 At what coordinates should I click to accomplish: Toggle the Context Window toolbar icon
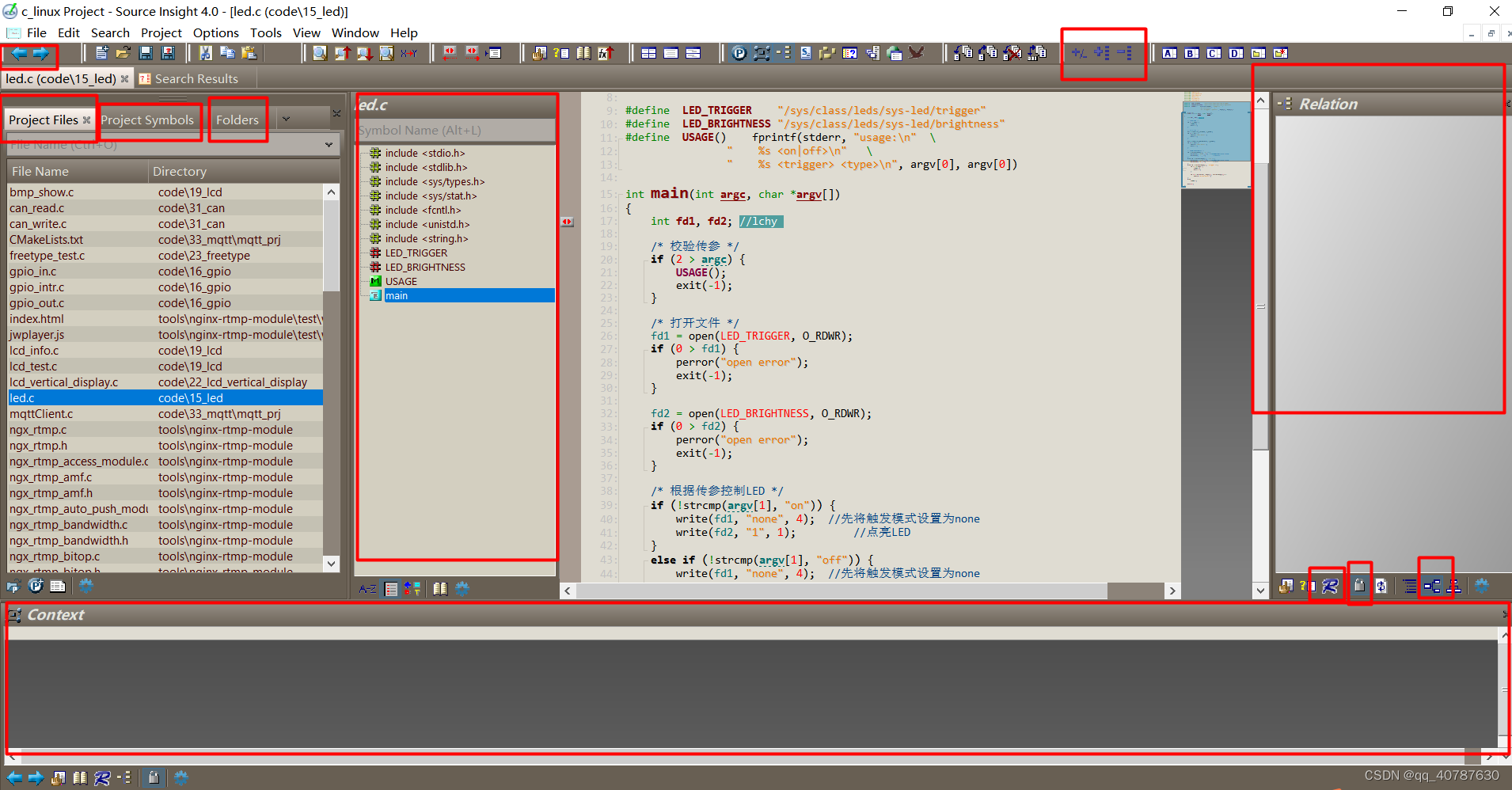coord(762,53)
